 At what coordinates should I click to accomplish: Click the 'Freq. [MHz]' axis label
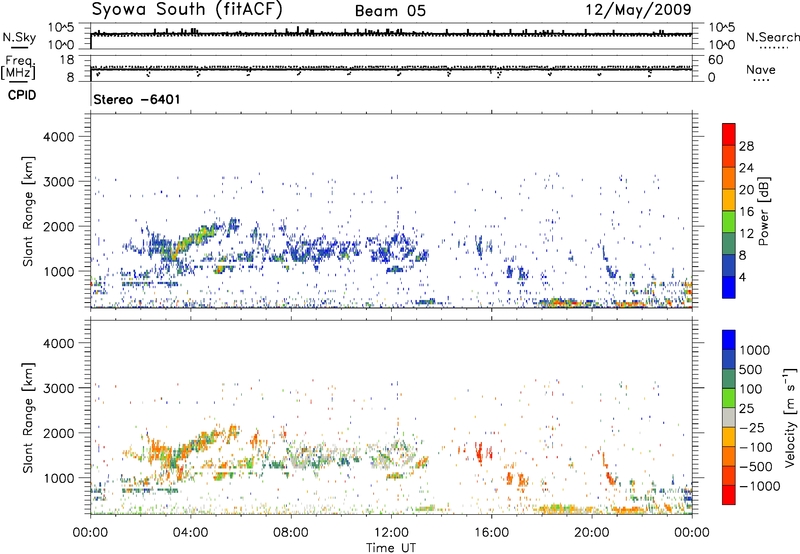coord(19,68)
